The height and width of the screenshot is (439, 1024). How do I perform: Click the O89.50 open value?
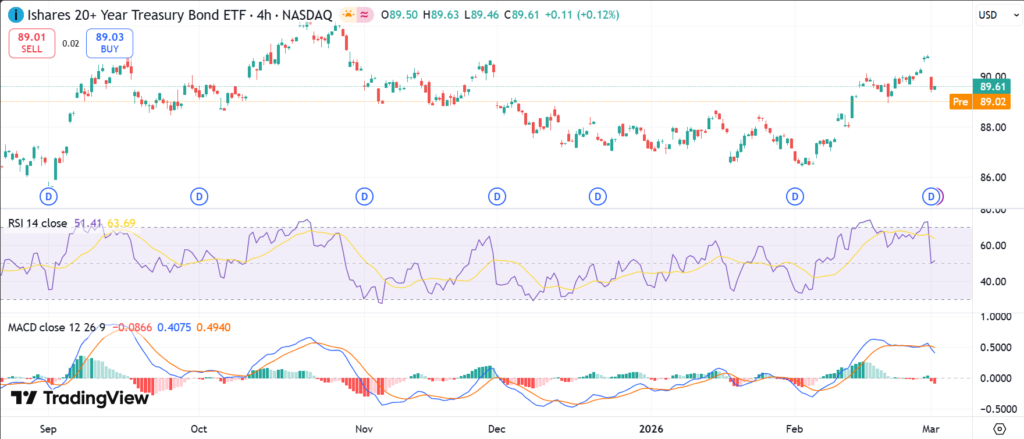401,14
